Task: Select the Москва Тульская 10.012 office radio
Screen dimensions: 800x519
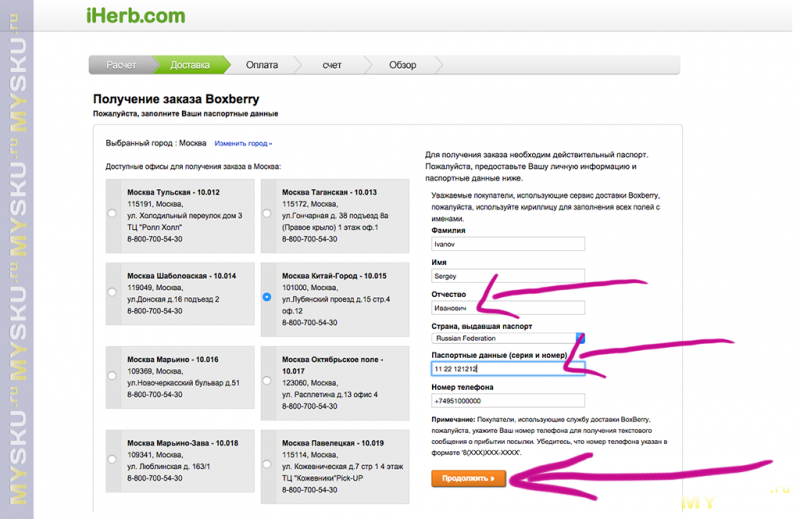Action: [112, 214]
